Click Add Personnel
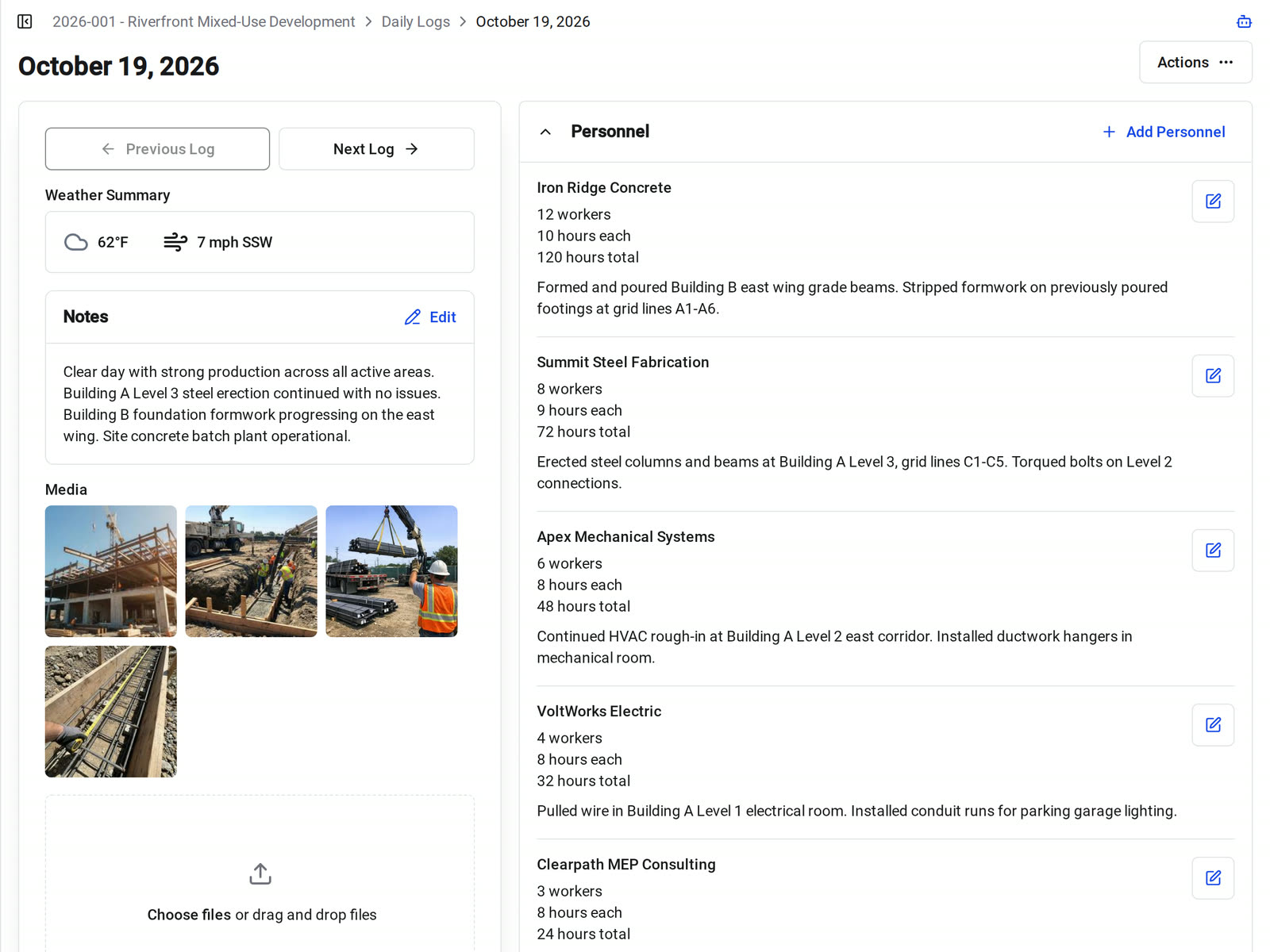 pyautogui.click(x=1164, y=132)
